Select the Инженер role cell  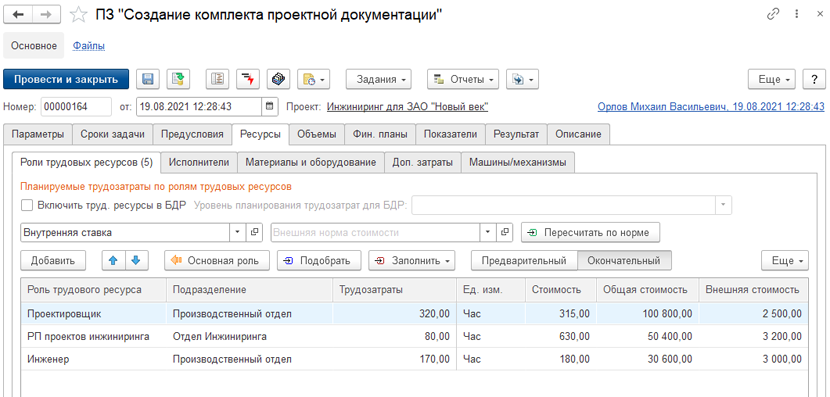94,359
